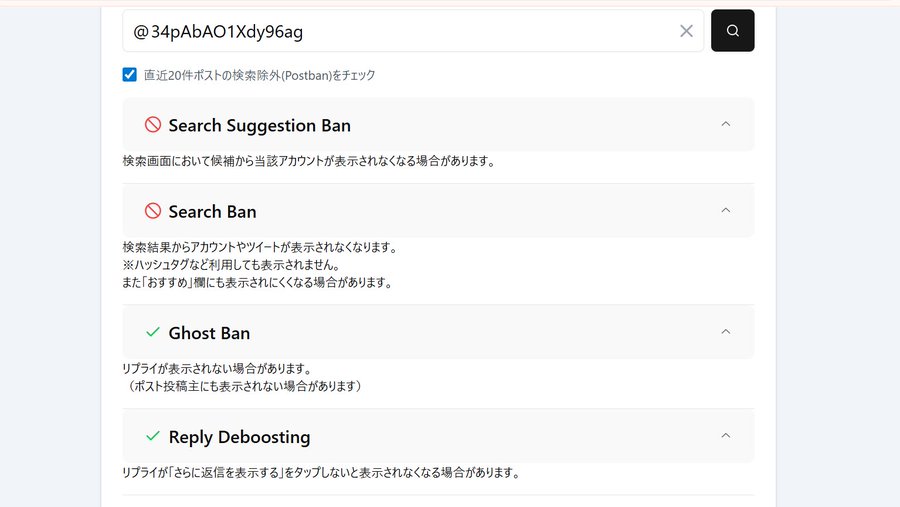Focus the @34pAbAO1Xdy96ag username input field
This screenshot has width=900, height=507.
tap(400, 31)
